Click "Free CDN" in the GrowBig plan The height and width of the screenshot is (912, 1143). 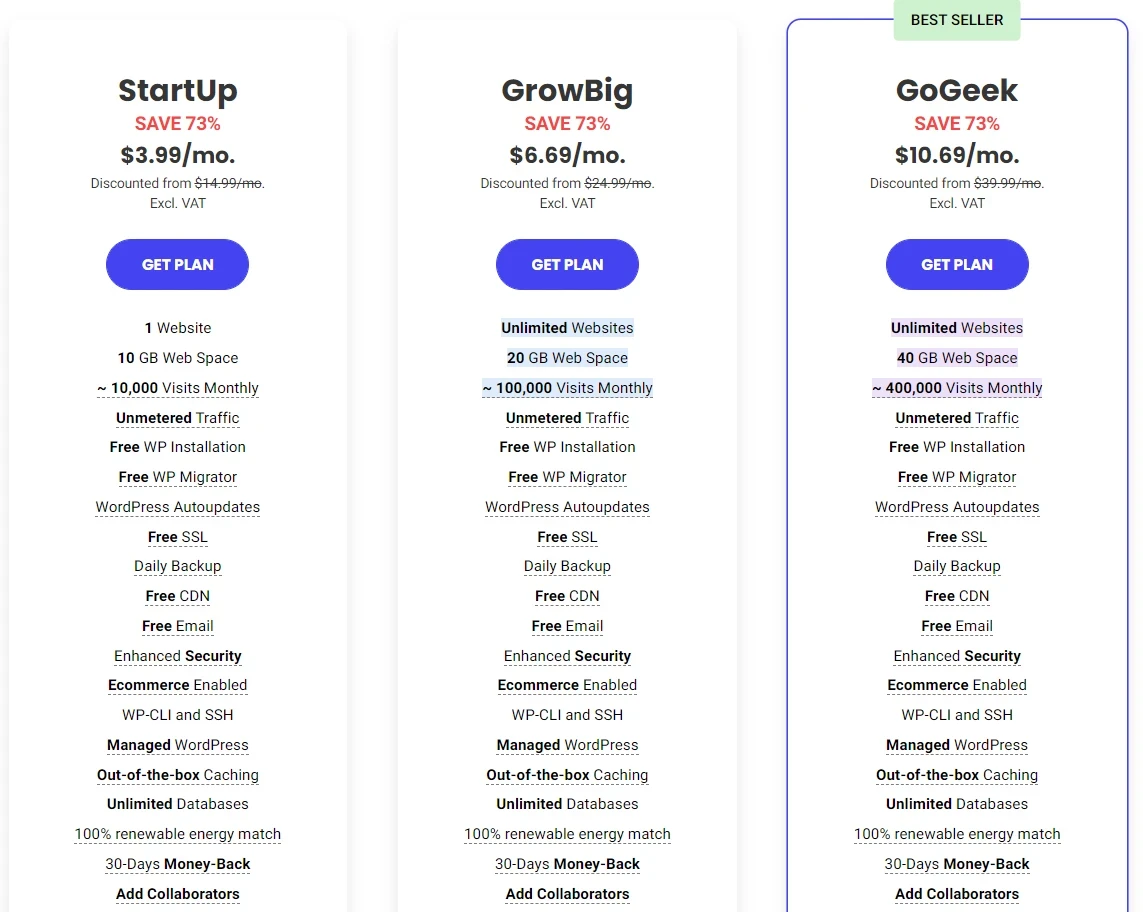(x=567, y=596)
